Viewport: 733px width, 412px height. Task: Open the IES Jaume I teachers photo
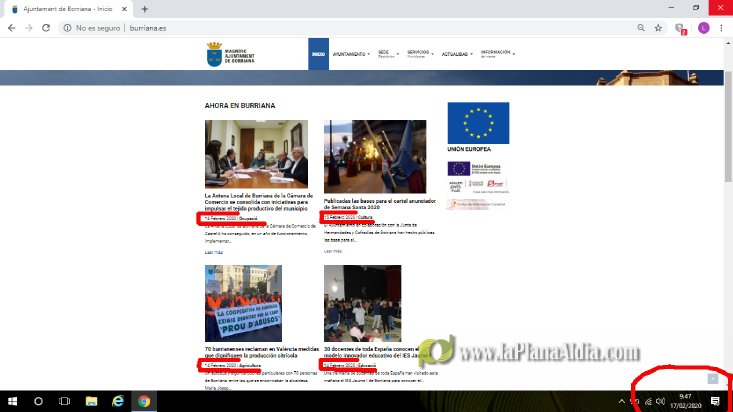pyautogui.click(x=362, y=303)
